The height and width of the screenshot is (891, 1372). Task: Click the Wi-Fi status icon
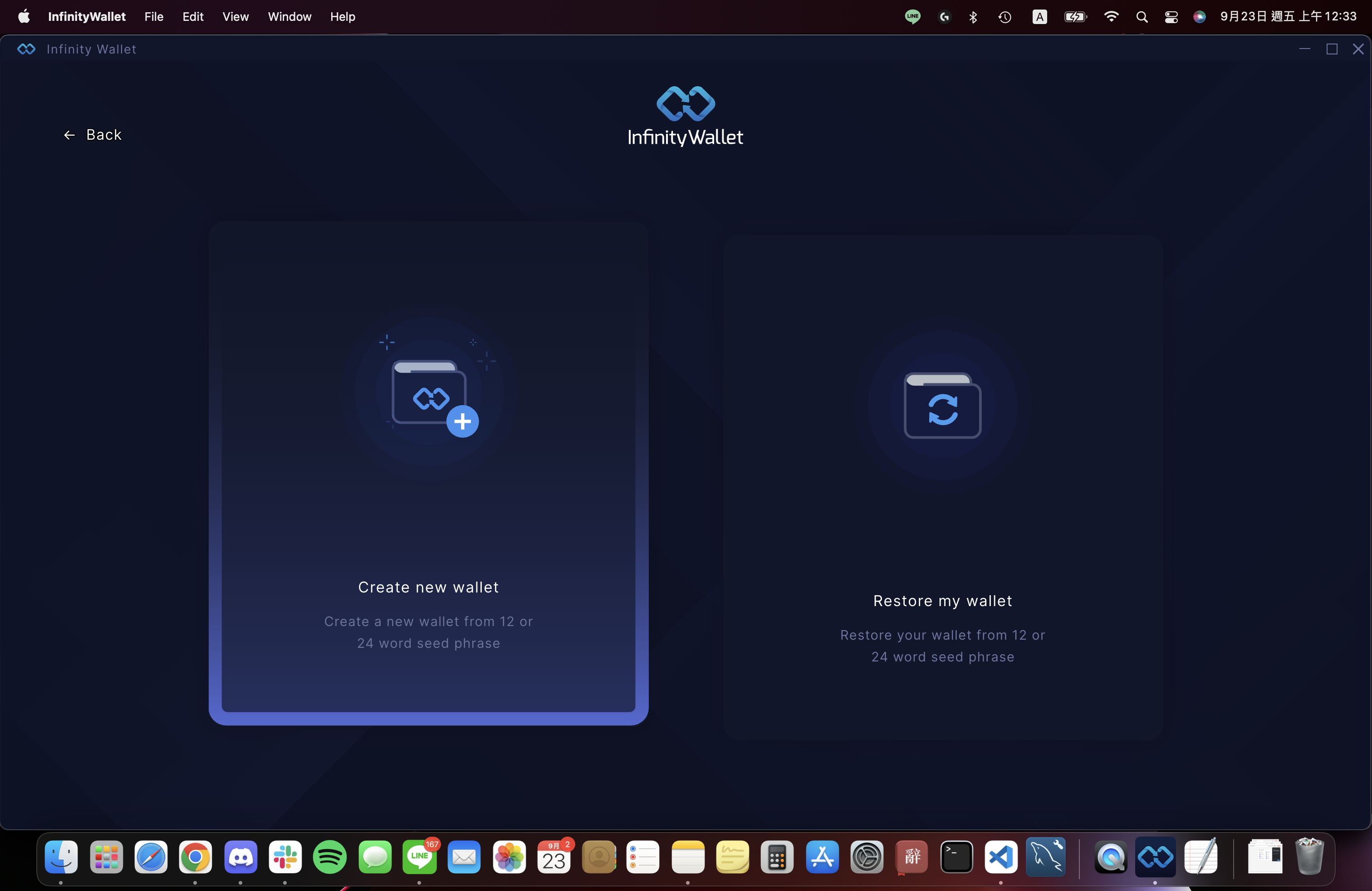point(1111,17)
